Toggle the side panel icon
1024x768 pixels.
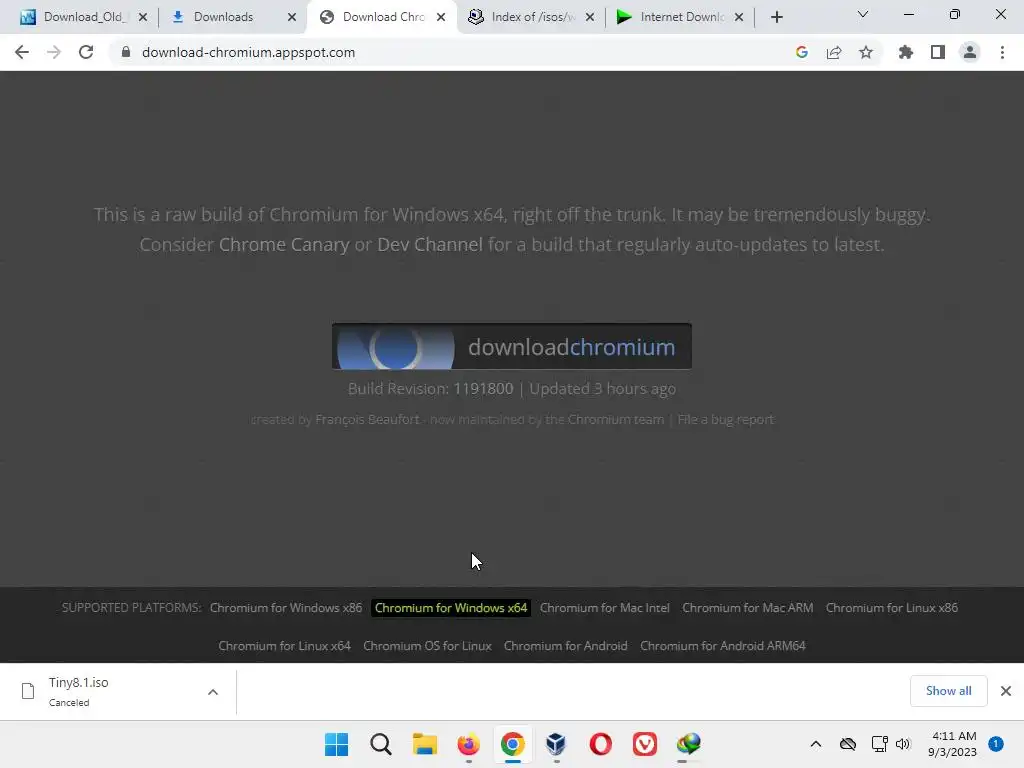[x=938, y=52]
